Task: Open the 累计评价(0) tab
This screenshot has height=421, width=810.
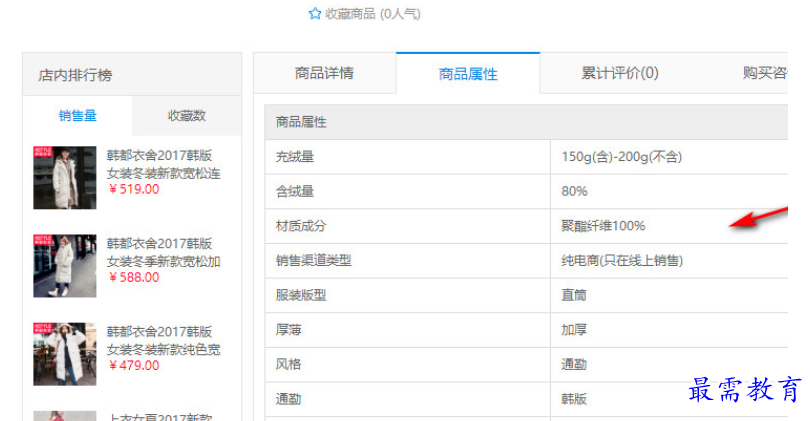Action: click(x=620, y=73)
